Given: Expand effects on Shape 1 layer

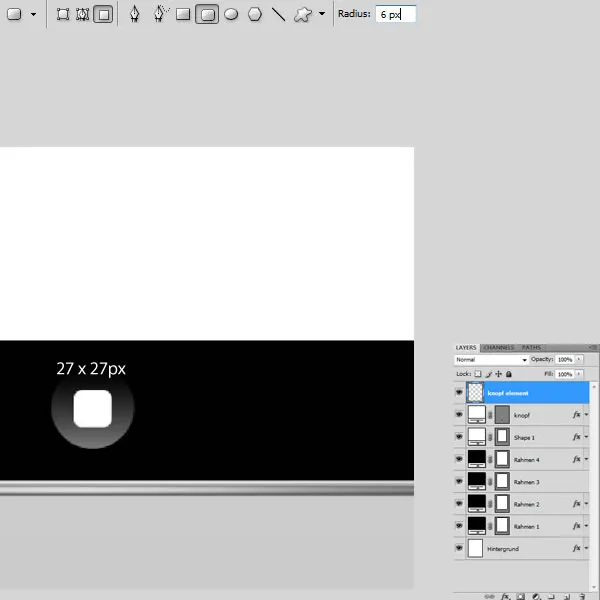Looking at the screenshot, I should [x=586, y=437].
